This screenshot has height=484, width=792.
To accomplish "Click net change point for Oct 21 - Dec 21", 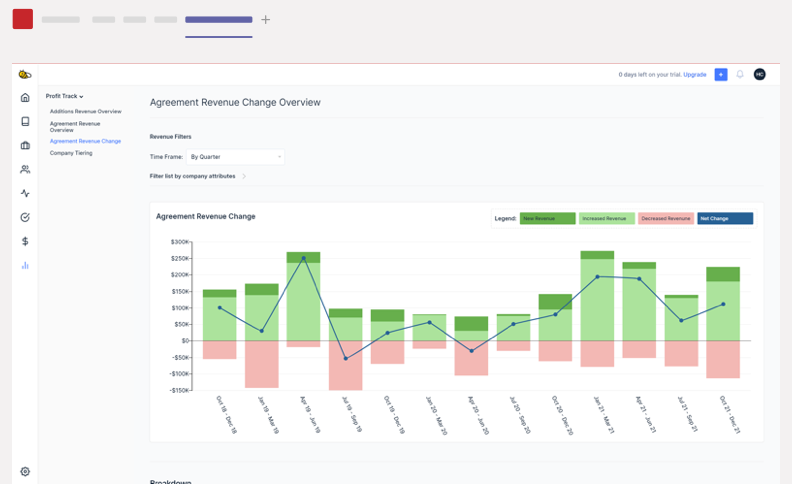I will coord(723,304).
